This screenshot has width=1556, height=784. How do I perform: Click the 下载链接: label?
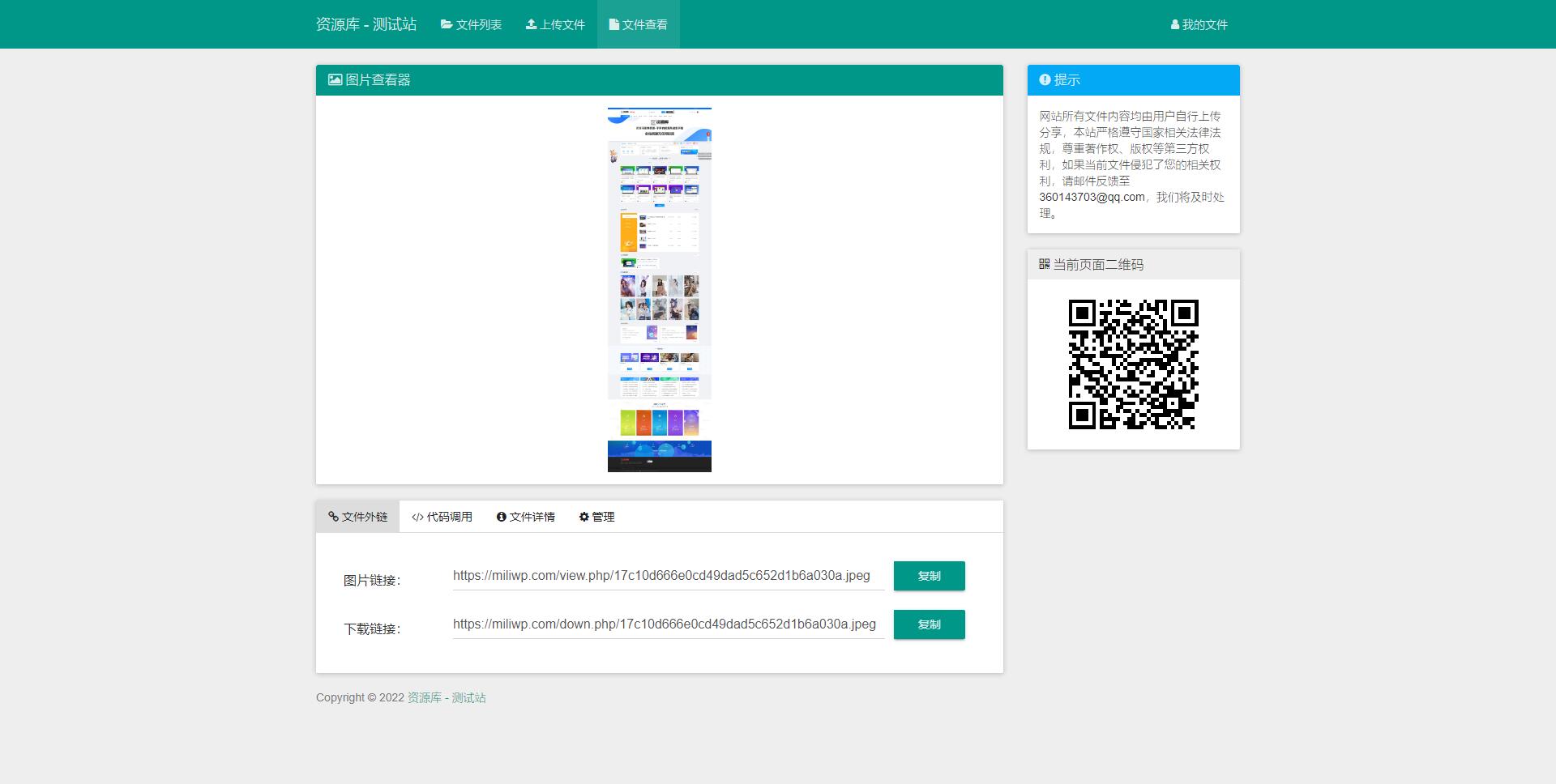[x=372, y=628]
